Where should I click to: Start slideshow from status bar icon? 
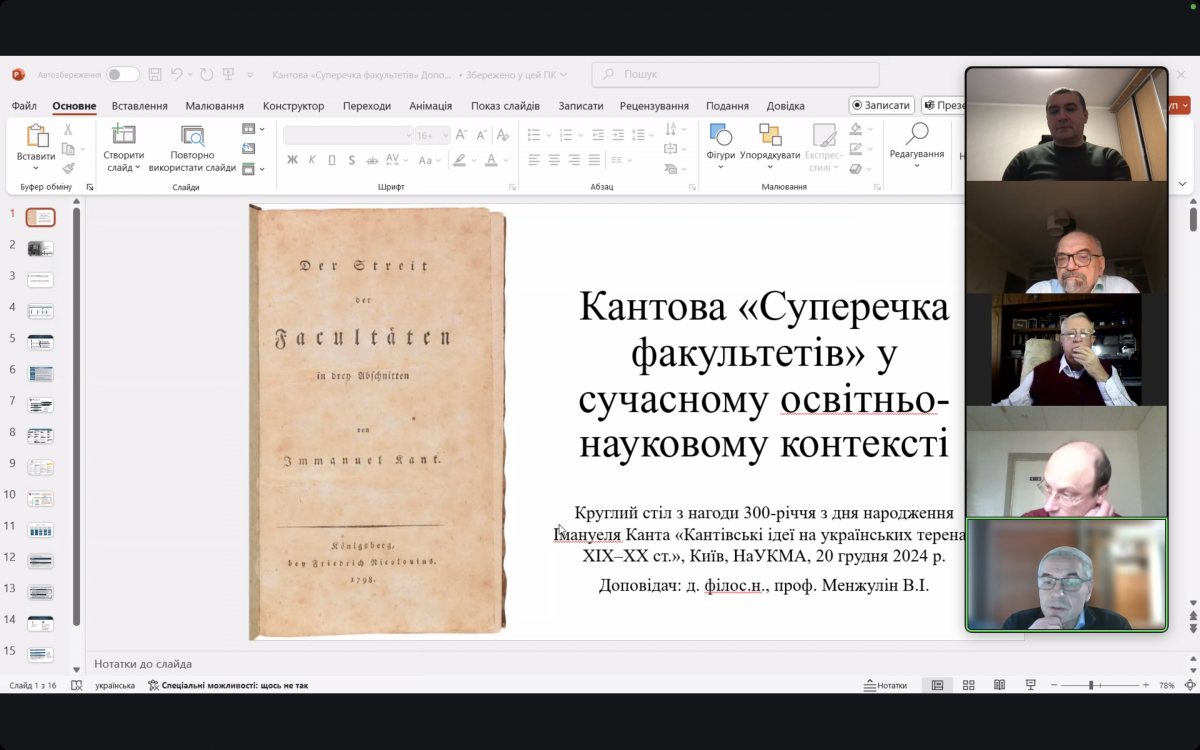[1031, 684]
